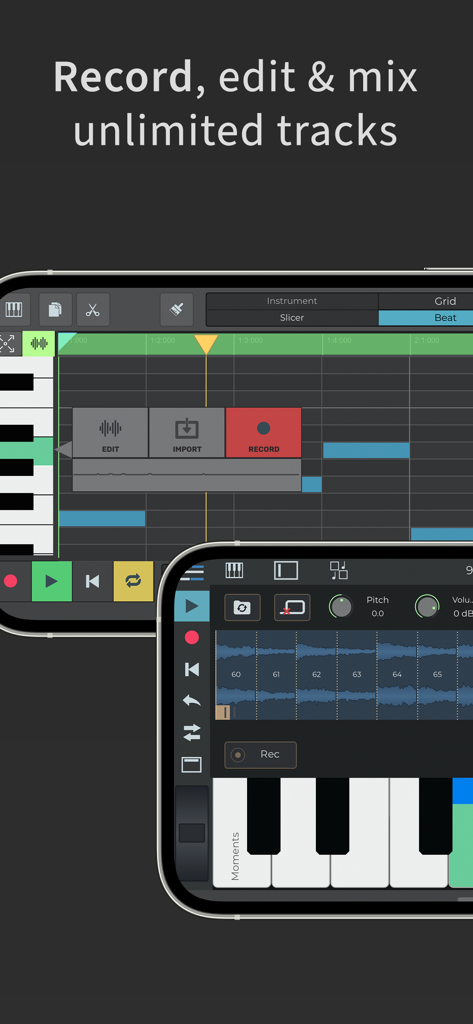The image size is (473, 1024).
Task: Tap the green highlighted piano key in lower phone
Action: point(461,844)
